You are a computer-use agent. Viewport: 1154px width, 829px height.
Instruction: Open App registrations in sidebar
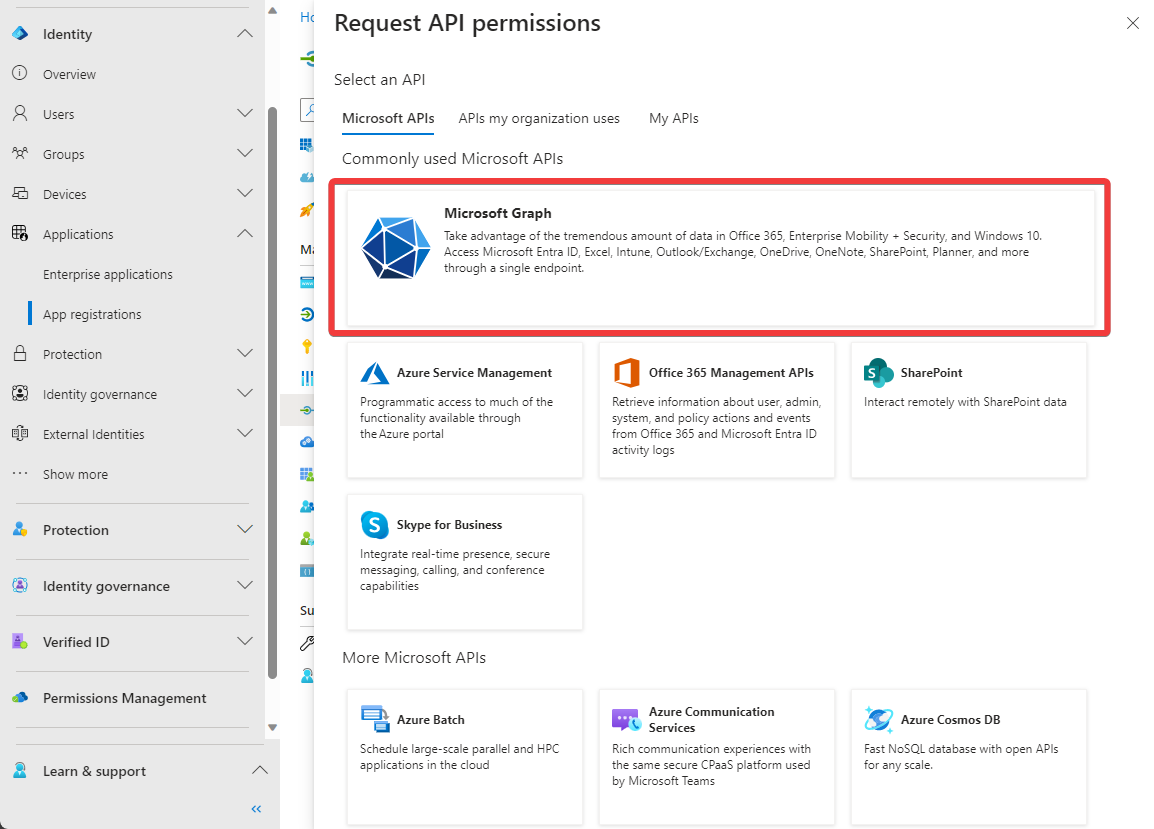click(x=92, y=314)
